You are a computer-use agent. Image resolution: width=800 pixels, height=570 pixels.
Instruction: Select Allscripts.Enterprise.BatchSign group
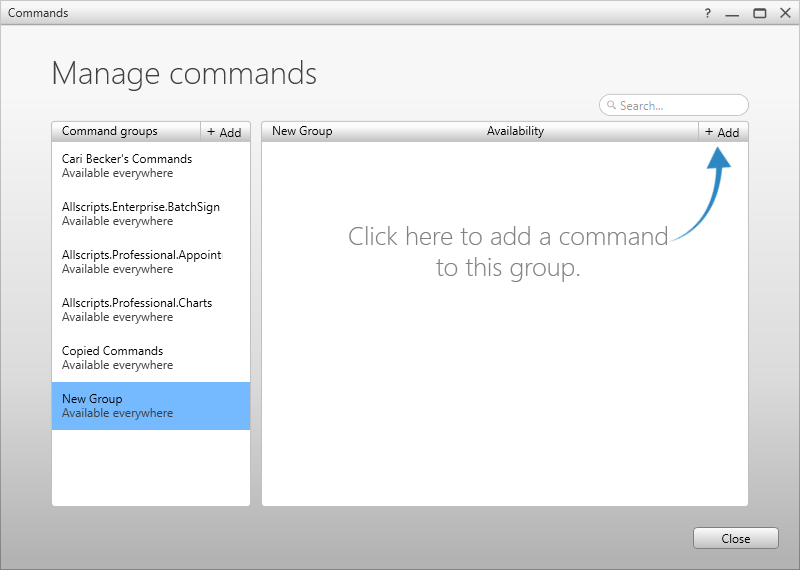(x=151, y=214)
